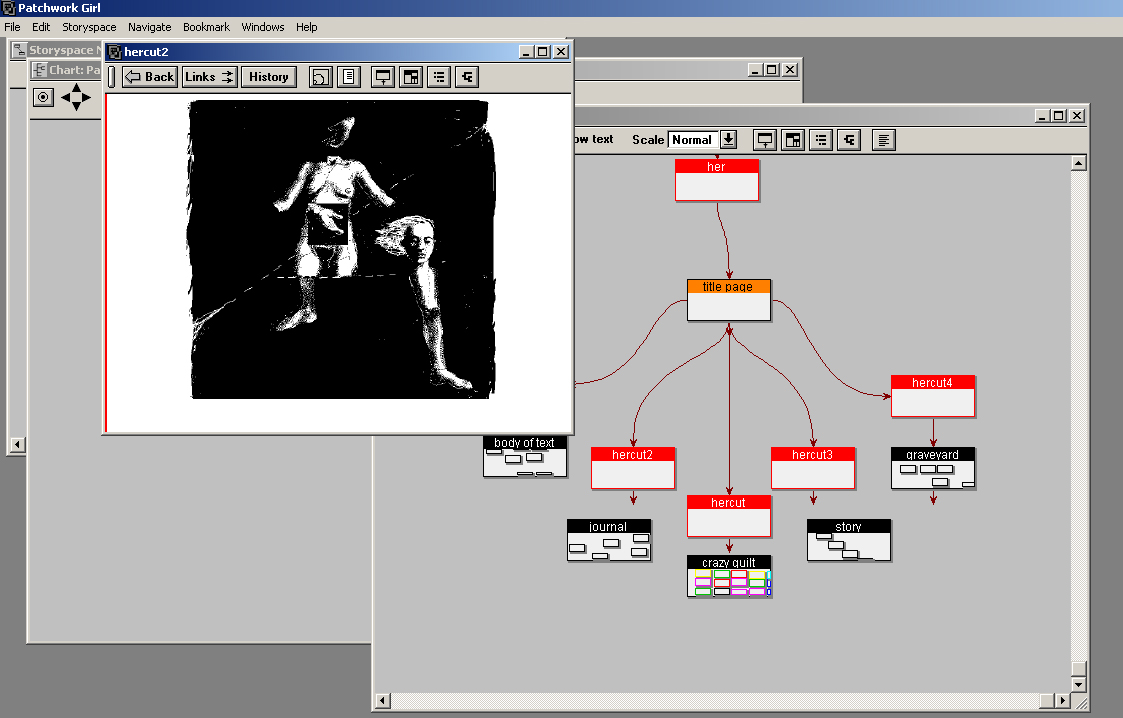Click the map window scroll down arrow
Image resolution: width=1123 pixels, height=718 pixels.
[1079, 684]
